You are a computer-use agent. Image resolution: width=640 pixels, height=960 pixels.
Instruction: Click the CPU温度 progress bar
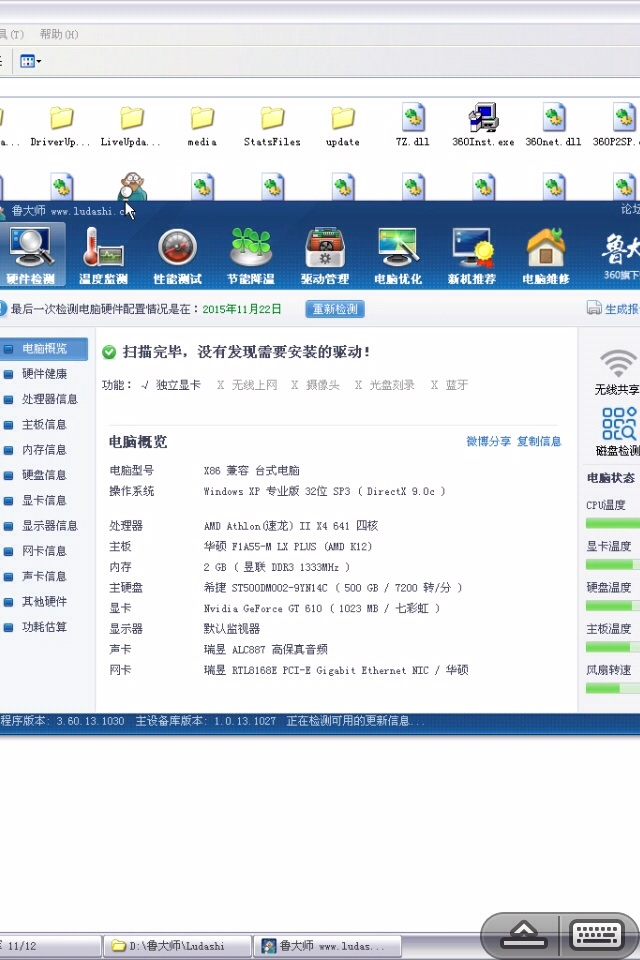(x=612, y=523)
